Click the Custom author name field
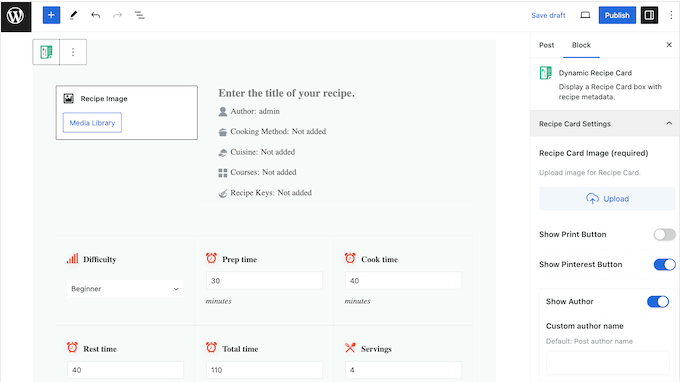680x382 pixels. (x=608, y=362)
